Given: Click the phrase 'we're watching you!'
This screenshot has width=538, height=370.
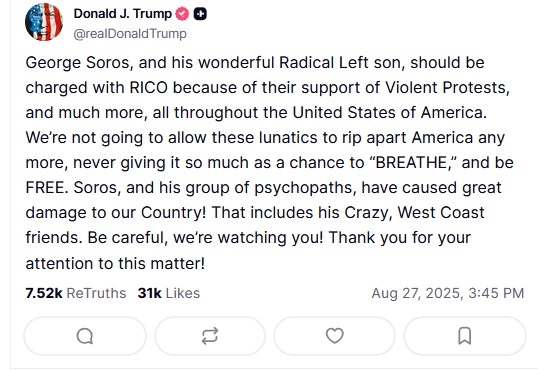Looking at the screenshot, I should [x=248, y=238].
